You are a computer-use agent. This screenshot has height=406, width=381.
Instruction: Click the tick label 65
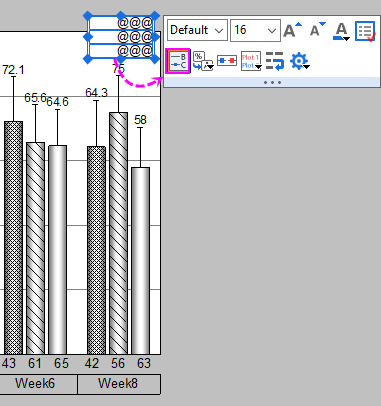point(61,363)
